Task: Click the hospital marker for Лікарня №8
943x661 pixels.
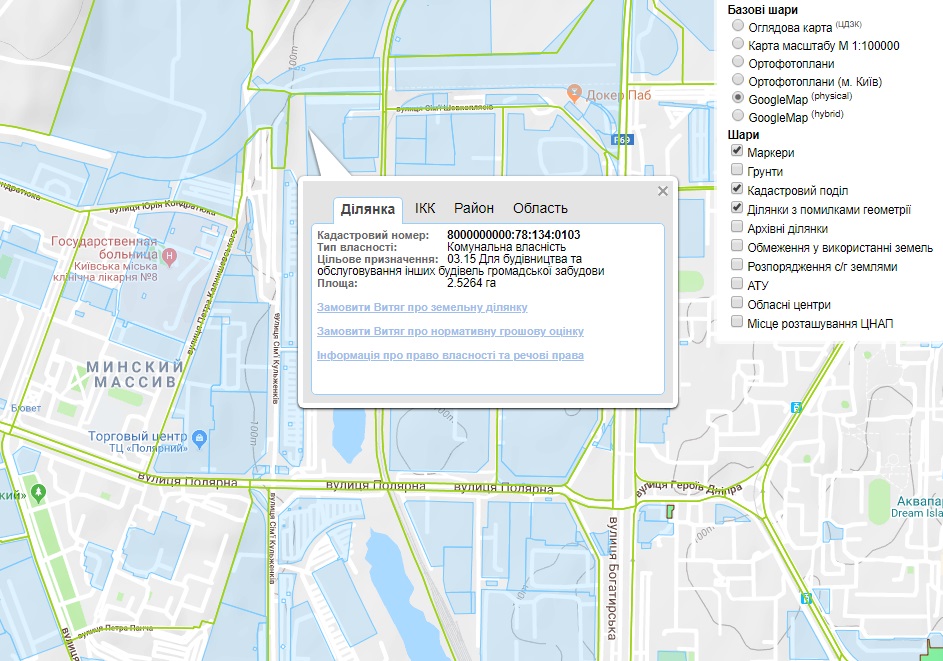Action: tap(169, 257)
